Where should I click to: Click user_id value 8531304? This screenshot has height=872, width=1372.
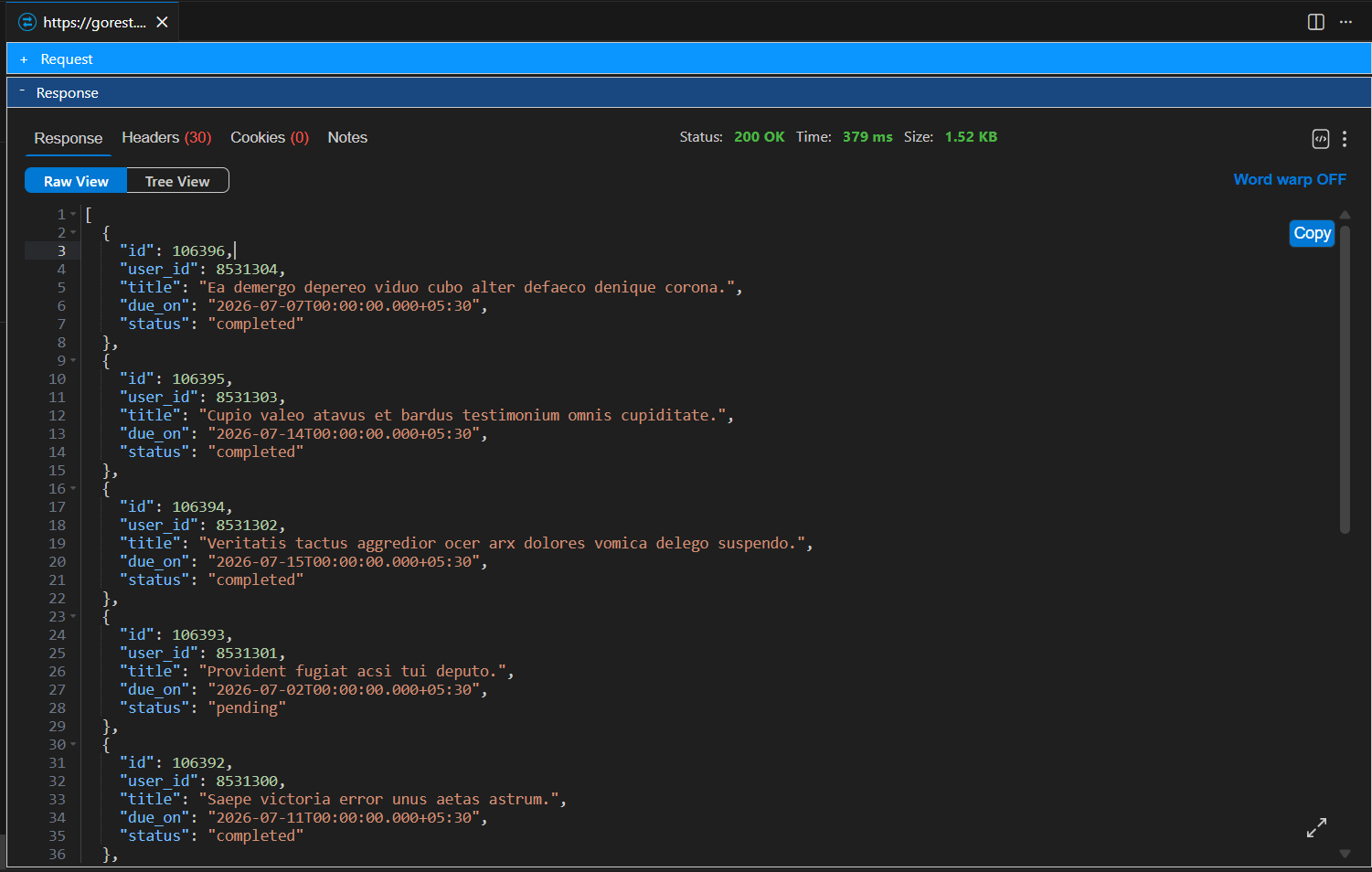[x=247, y=269]
